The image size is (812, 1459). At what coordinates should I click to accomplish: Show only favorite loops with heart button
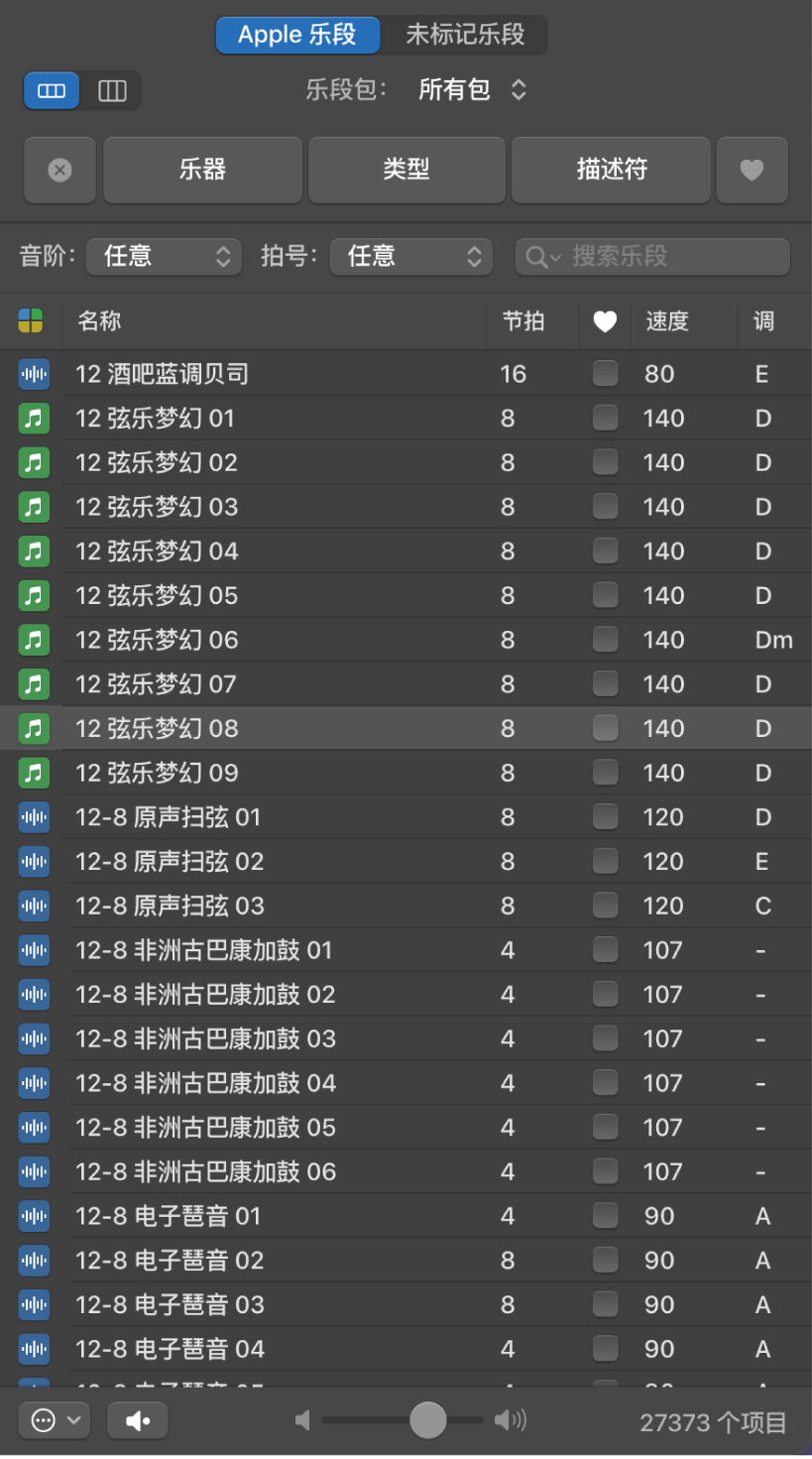[753, 171]
